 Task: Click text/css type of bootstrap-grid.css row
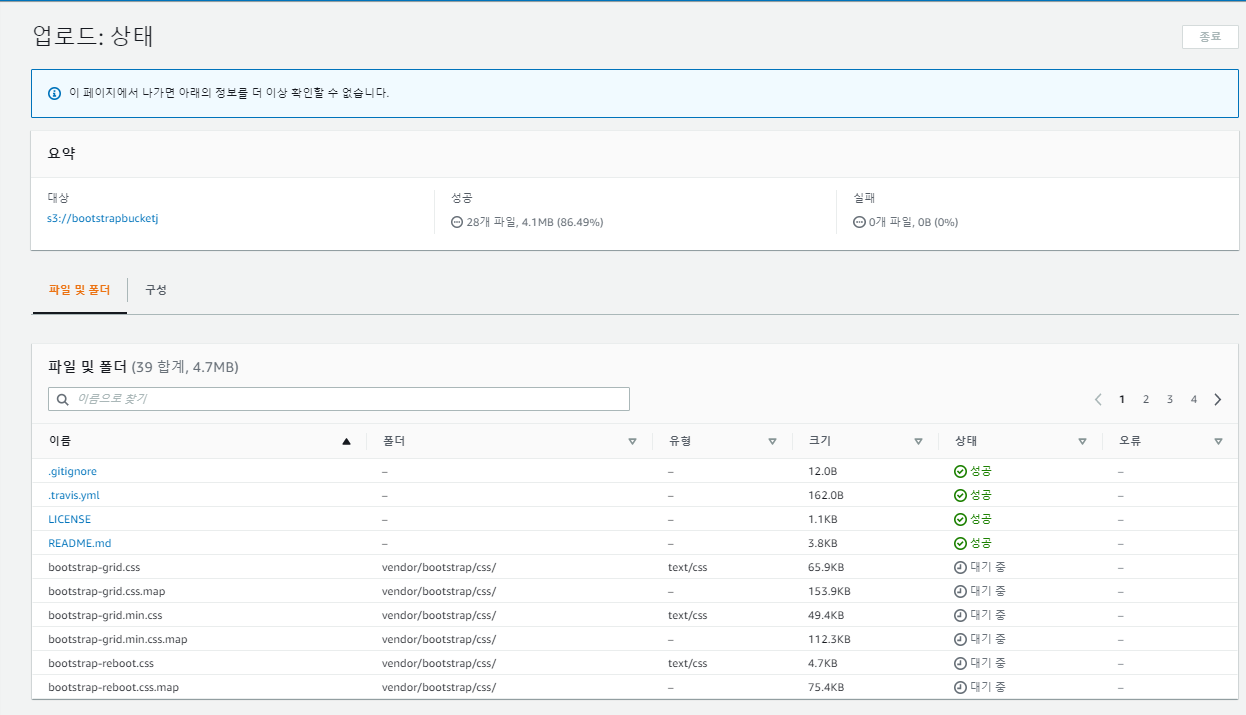[688, 567]
